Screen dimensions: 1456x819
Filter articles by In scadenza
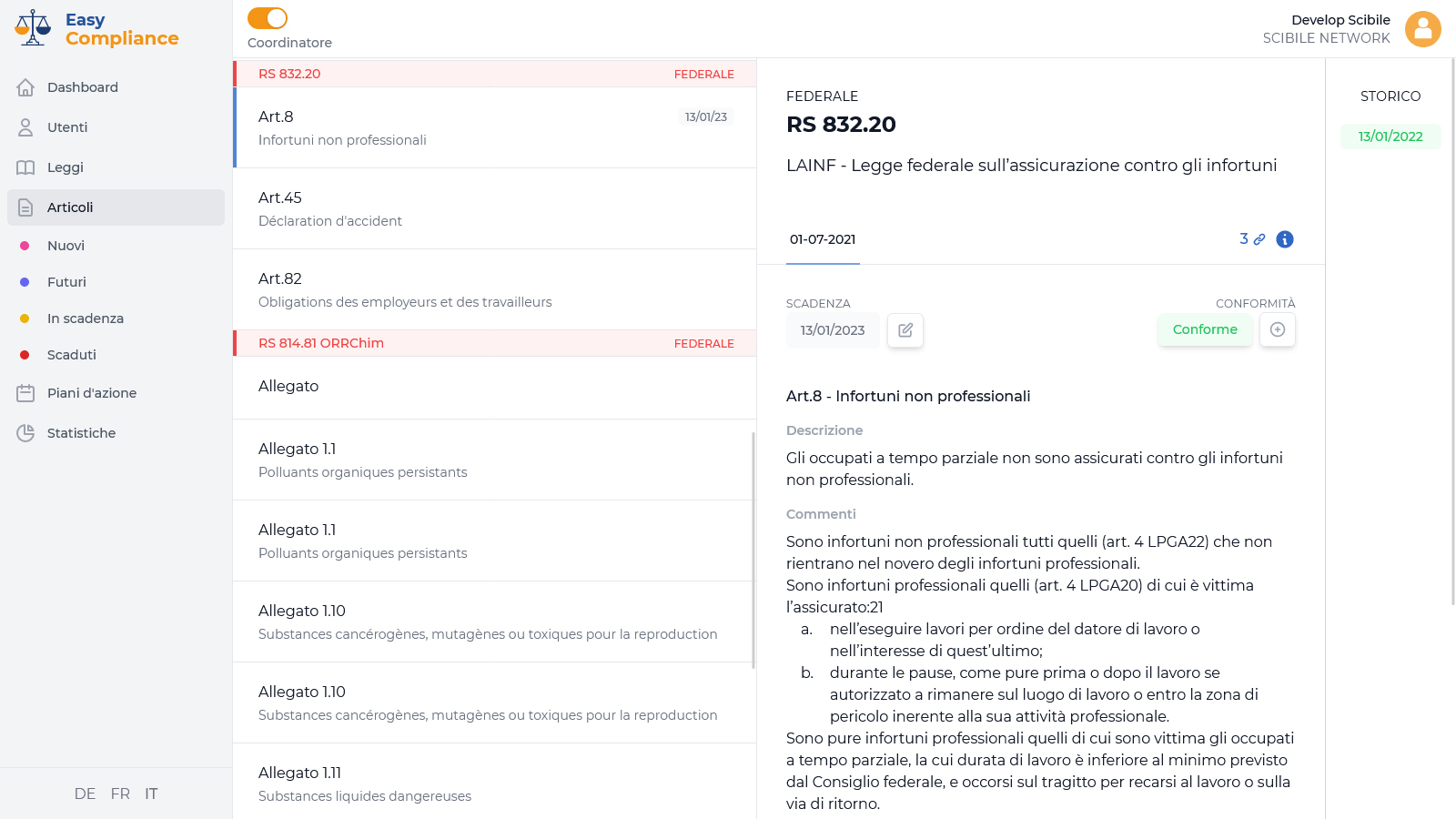click(x=85, y=318)
